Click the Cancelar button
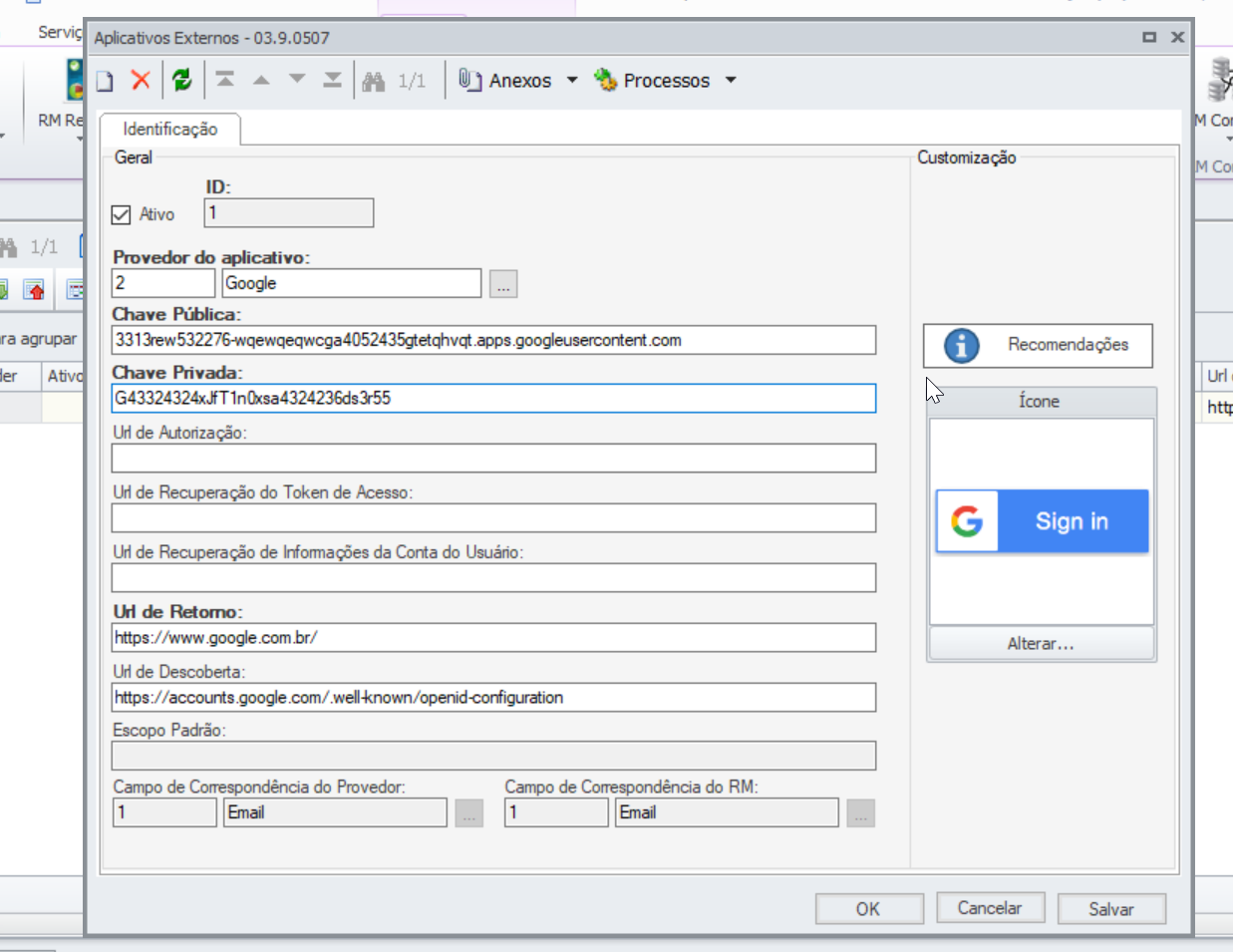This screenshot has height=952, width=1233. [x=990, y=907]
